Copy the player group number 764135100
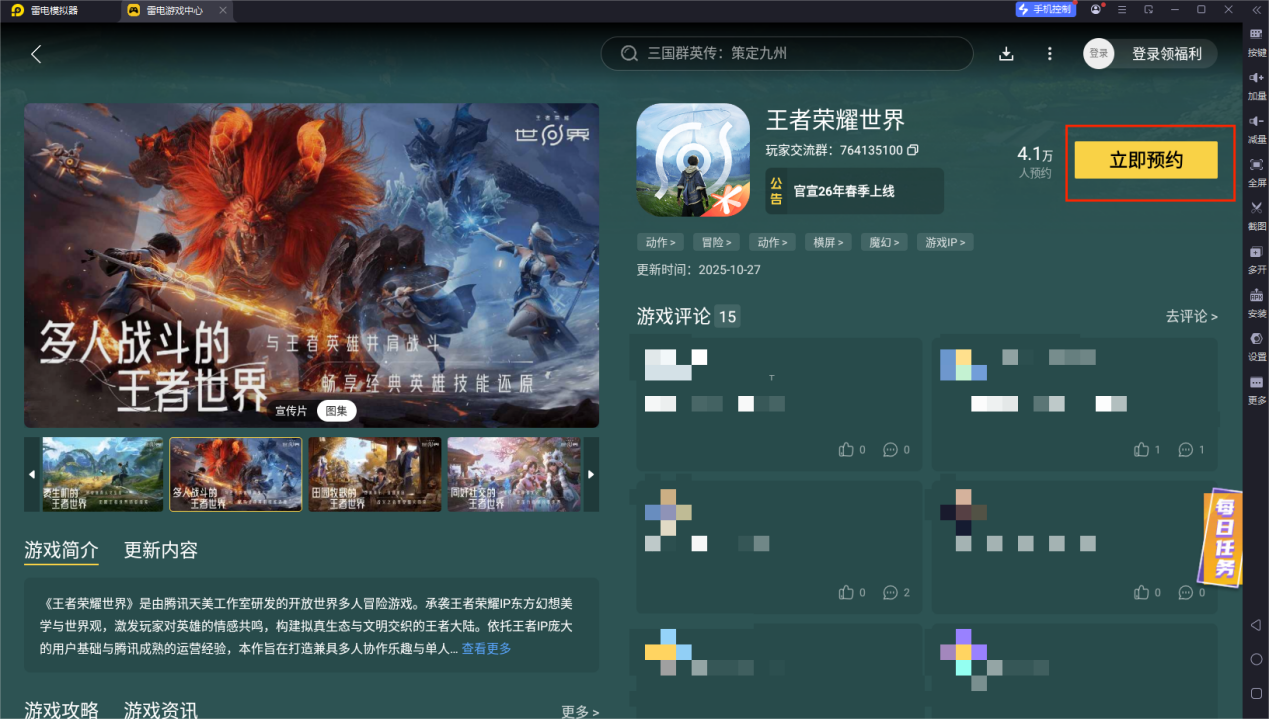1269x719 pixels. click(912, 150)
